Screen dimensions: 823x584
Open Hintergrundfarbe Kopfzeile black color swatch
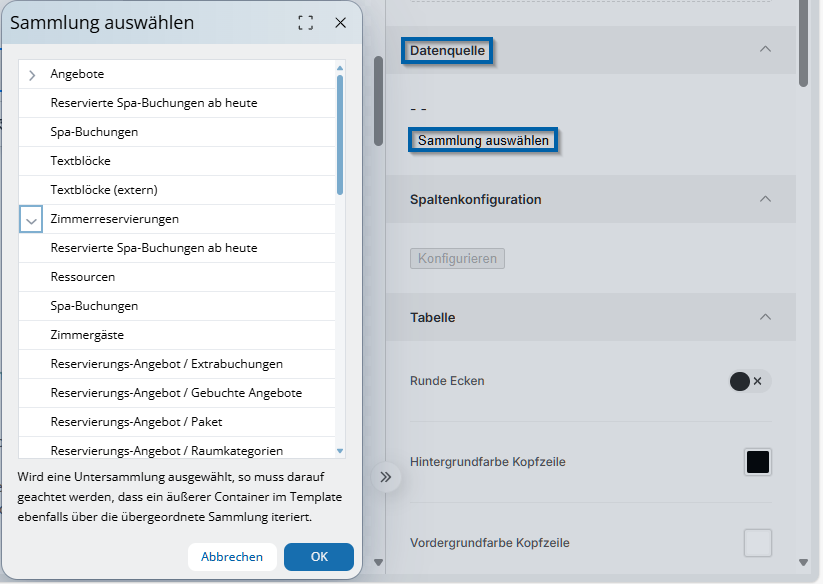(x=758, y=462)
